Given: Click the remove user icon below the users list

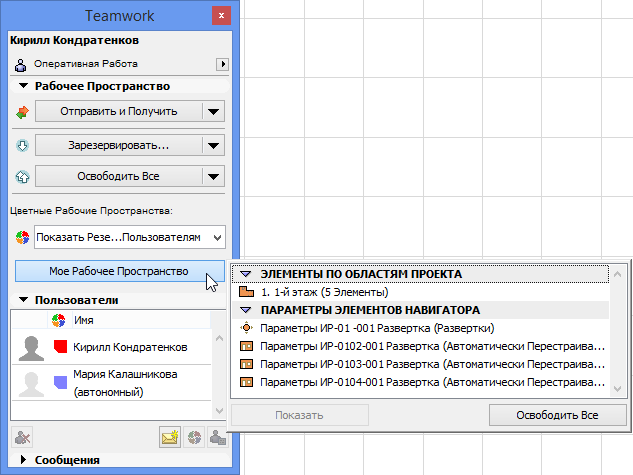Looking at the screenshot, I should (x=22, y=437).
